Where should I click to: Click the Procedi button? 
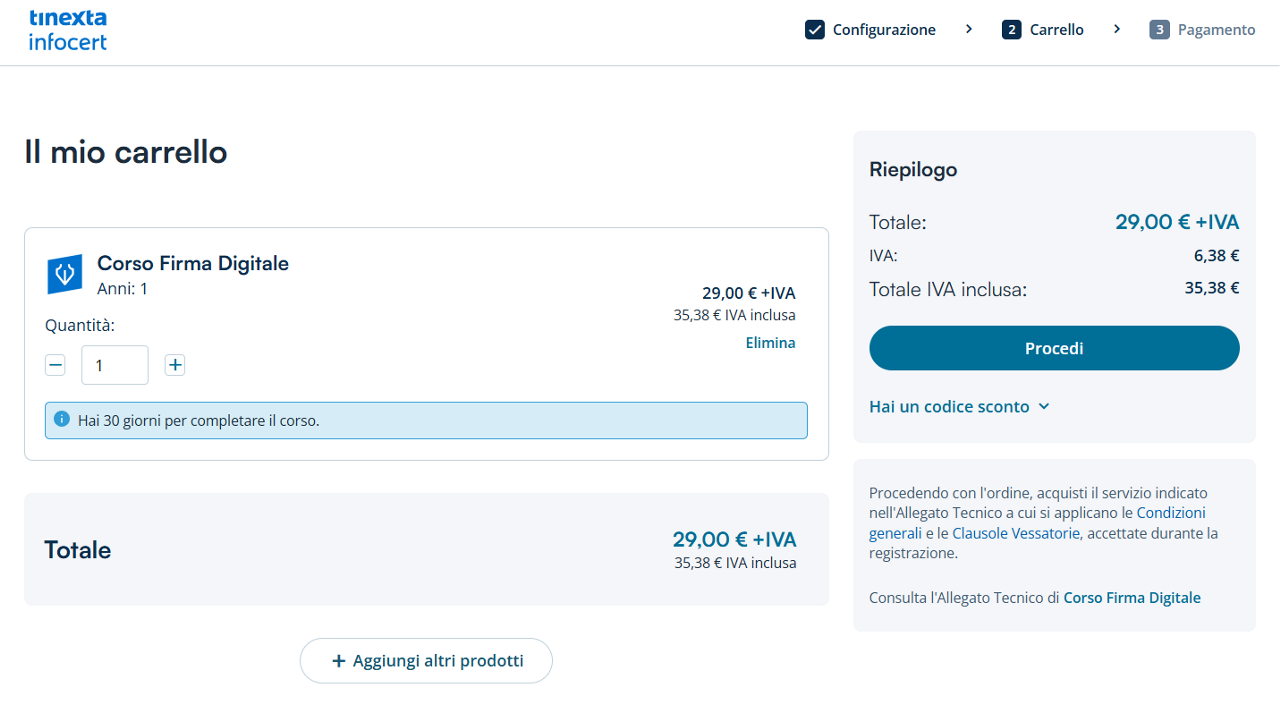click(1054, 348)
